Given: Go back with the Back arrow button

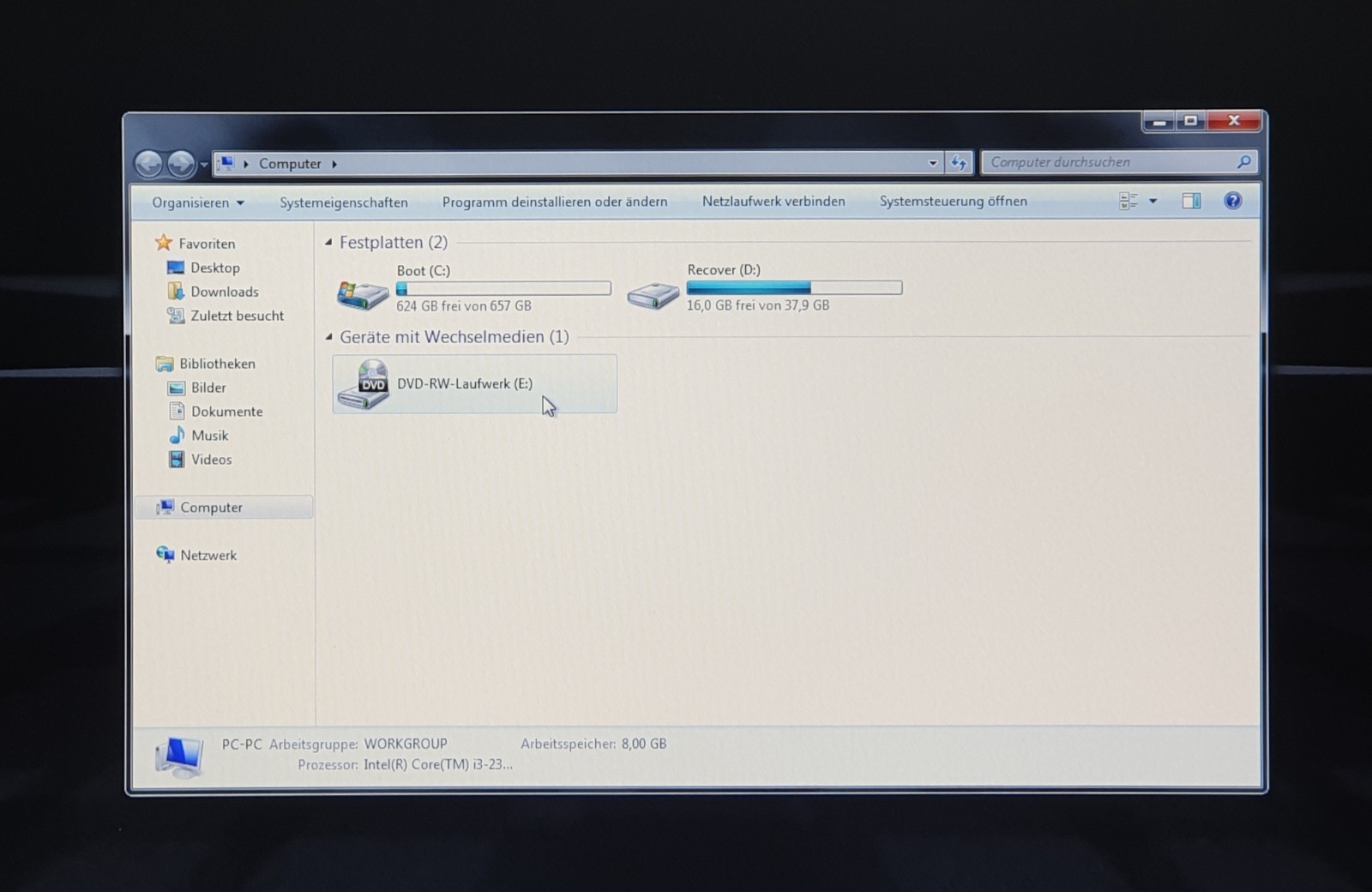Looking at the screenshot, I should click(148, 164).
